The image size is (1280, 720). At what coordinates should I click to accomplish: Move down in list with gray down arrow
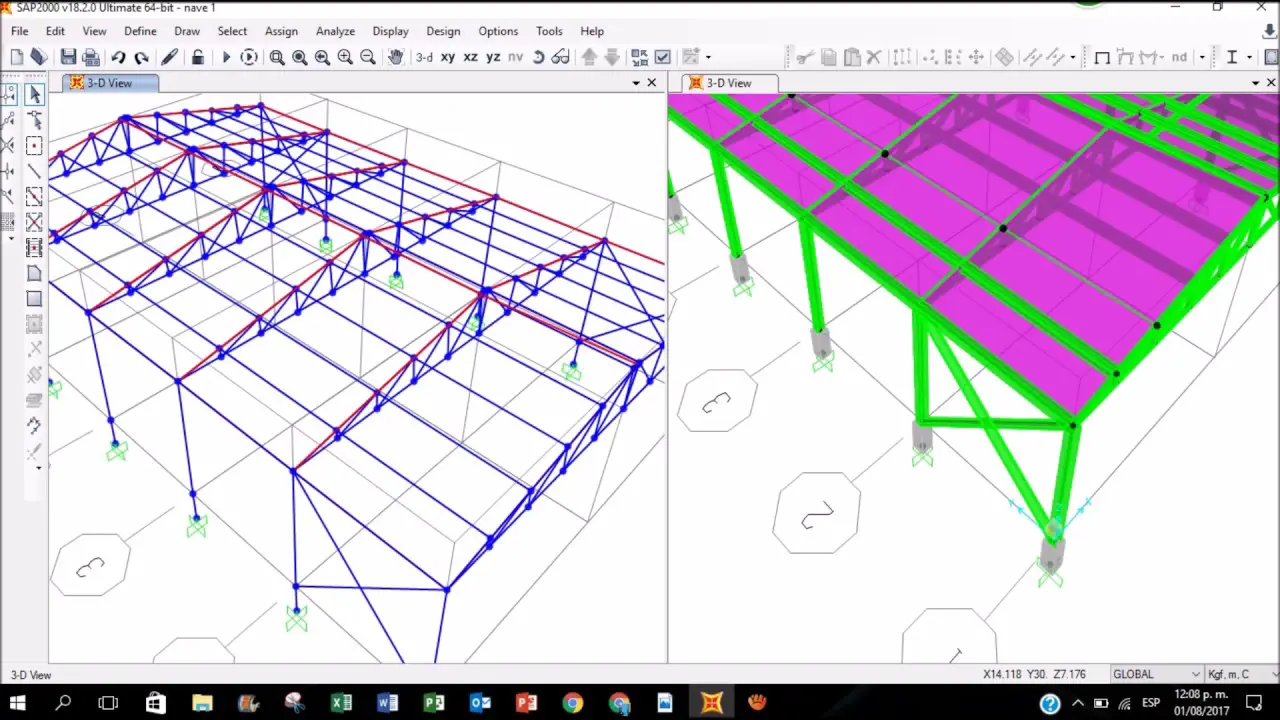(612, 57)
